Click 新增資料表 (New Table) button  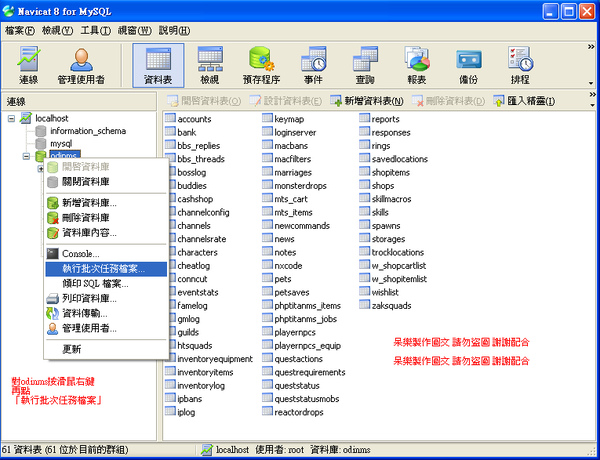[367, 101]
